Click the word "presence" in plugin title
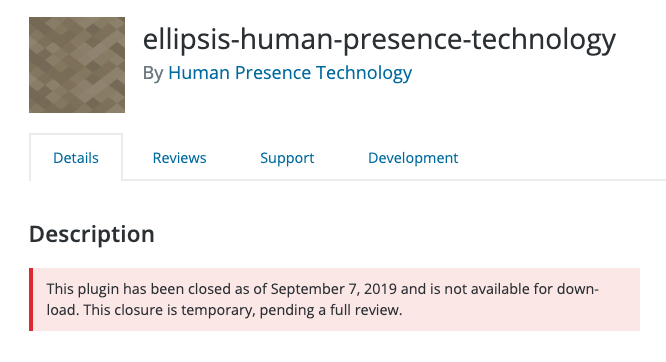 click(x=403, y=40)
